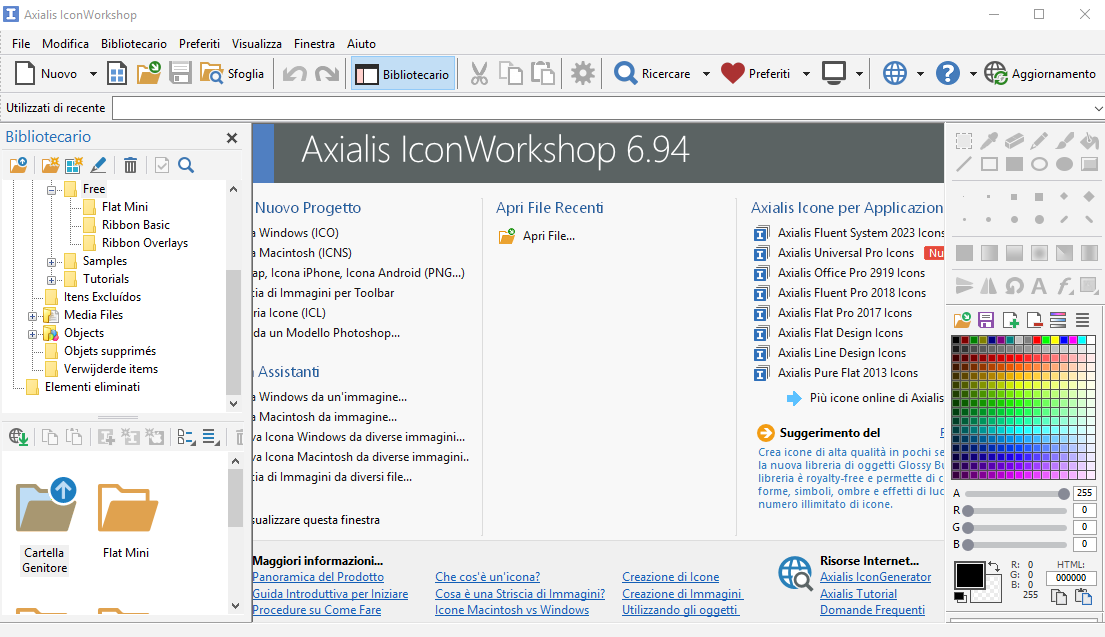The width and height of the screenshot is (1105, 637).
Task: Click the rotate tool icon
Action: coord(1014,285)
